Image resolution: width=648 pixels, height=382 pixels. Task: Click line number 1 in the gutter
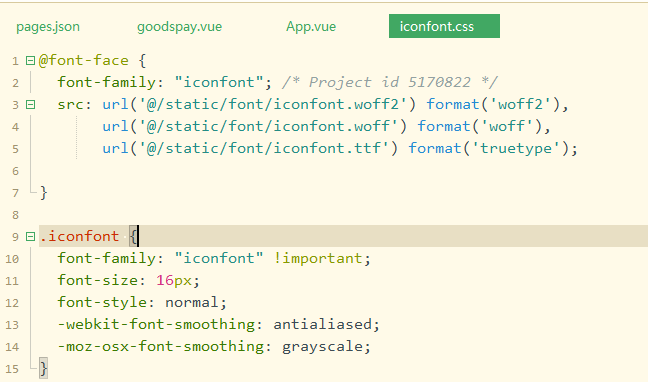(x=15, y=61)
